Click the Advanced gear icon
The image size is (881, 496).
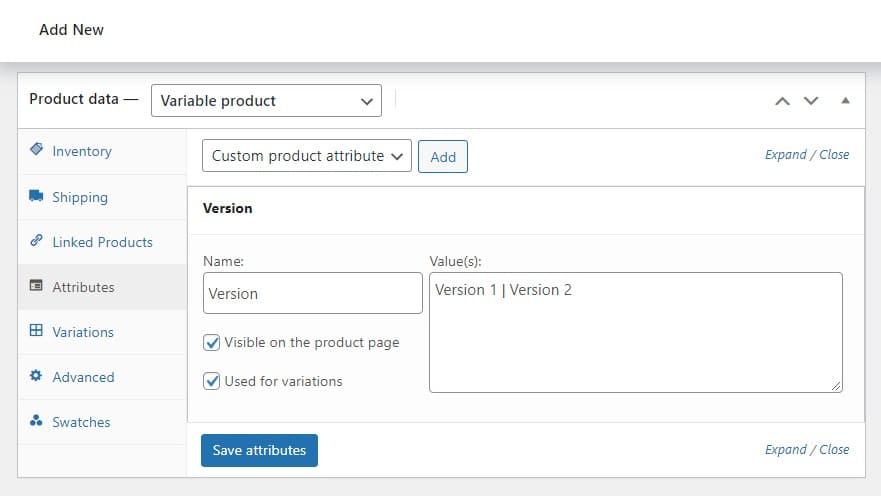coord(36,375)
